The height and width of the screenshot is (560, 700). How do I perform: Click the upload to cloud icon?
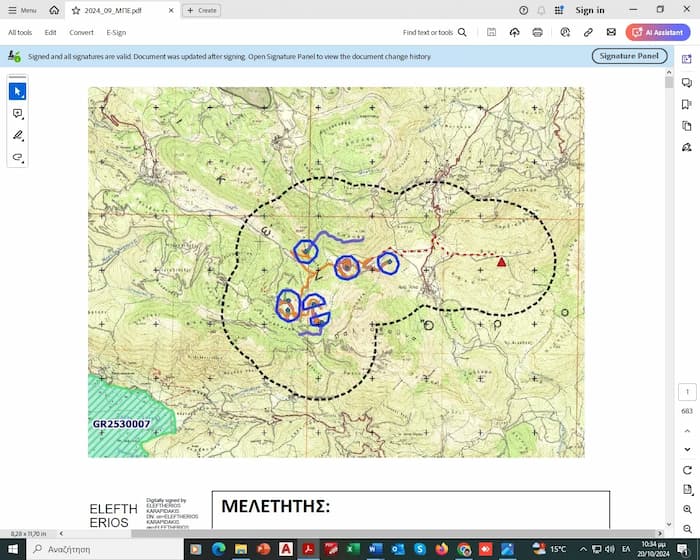tap(514, 32)
